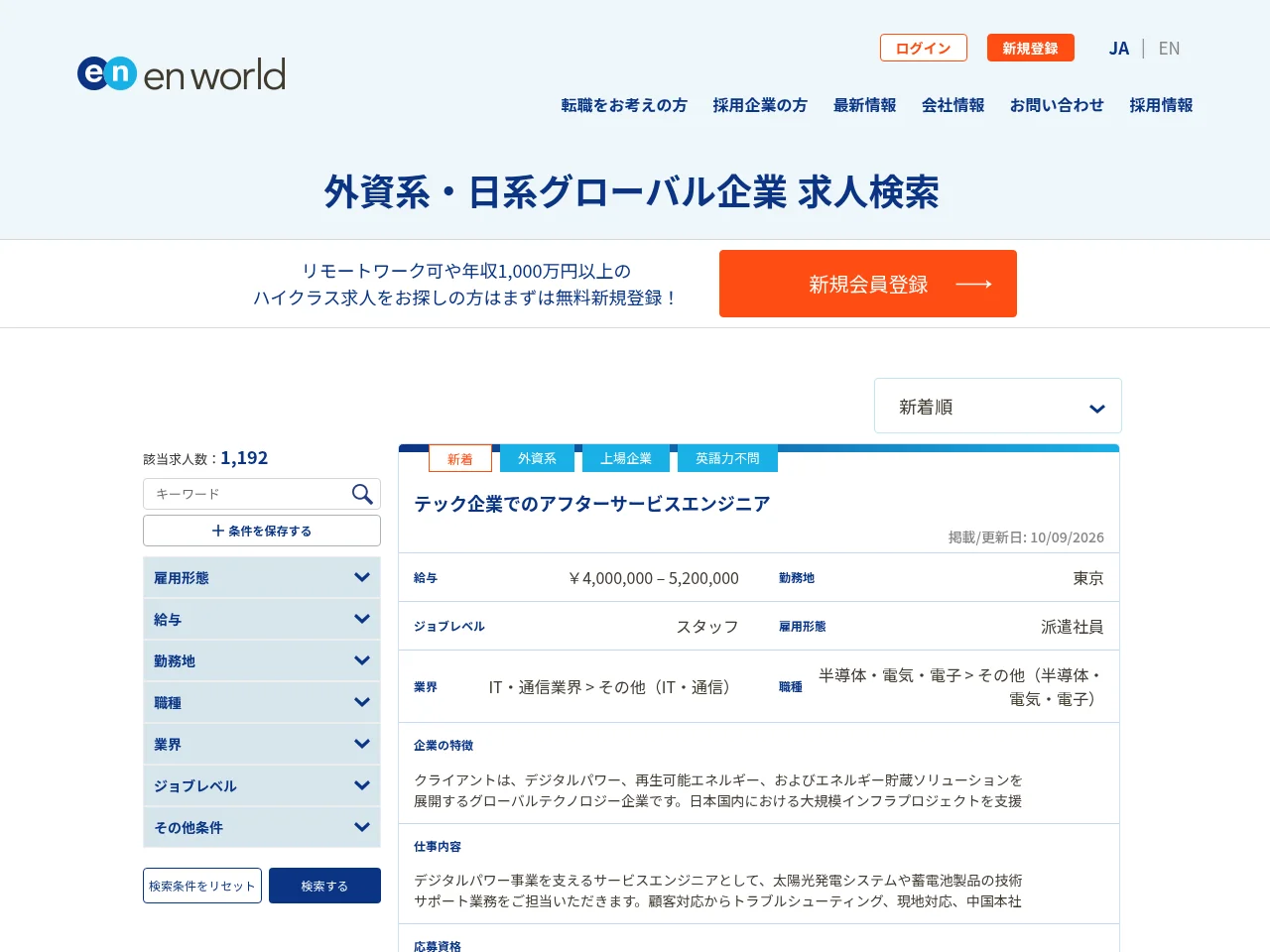
Task: Open 最新情報 menu
Action: point(865,105)
